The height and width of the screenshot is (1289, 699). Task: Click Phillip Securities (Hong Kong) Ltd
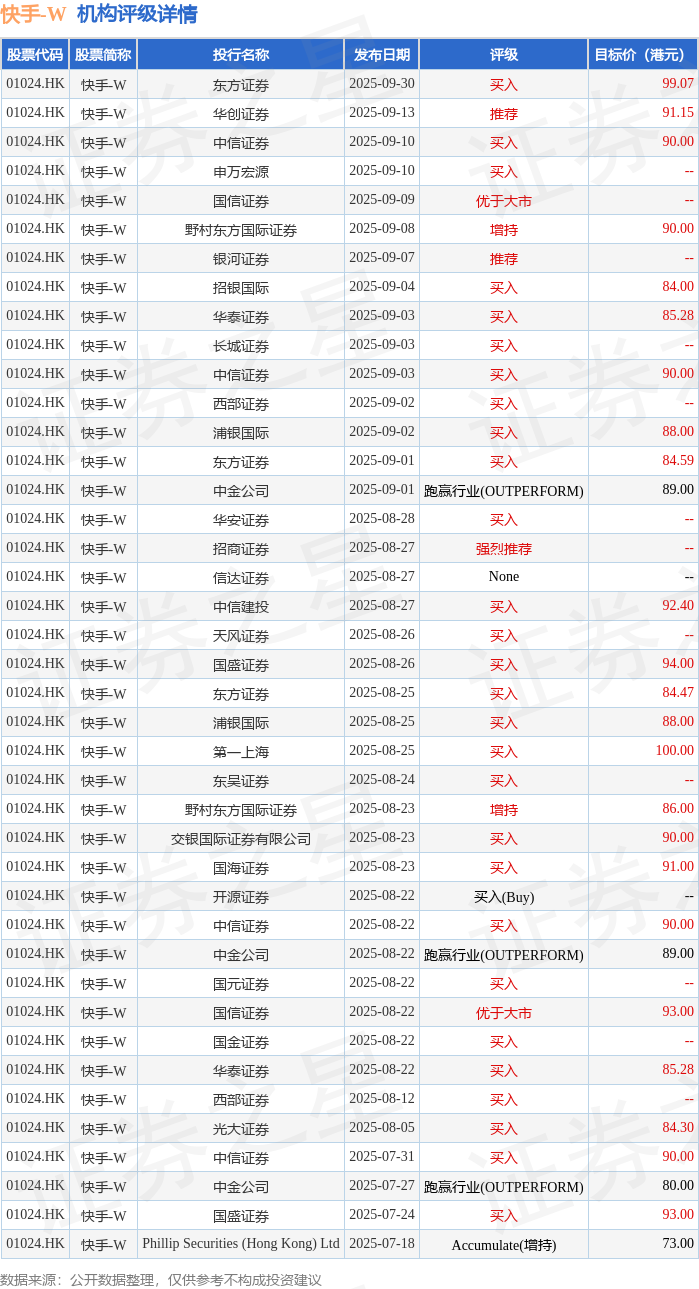[x=241, y=1244]
